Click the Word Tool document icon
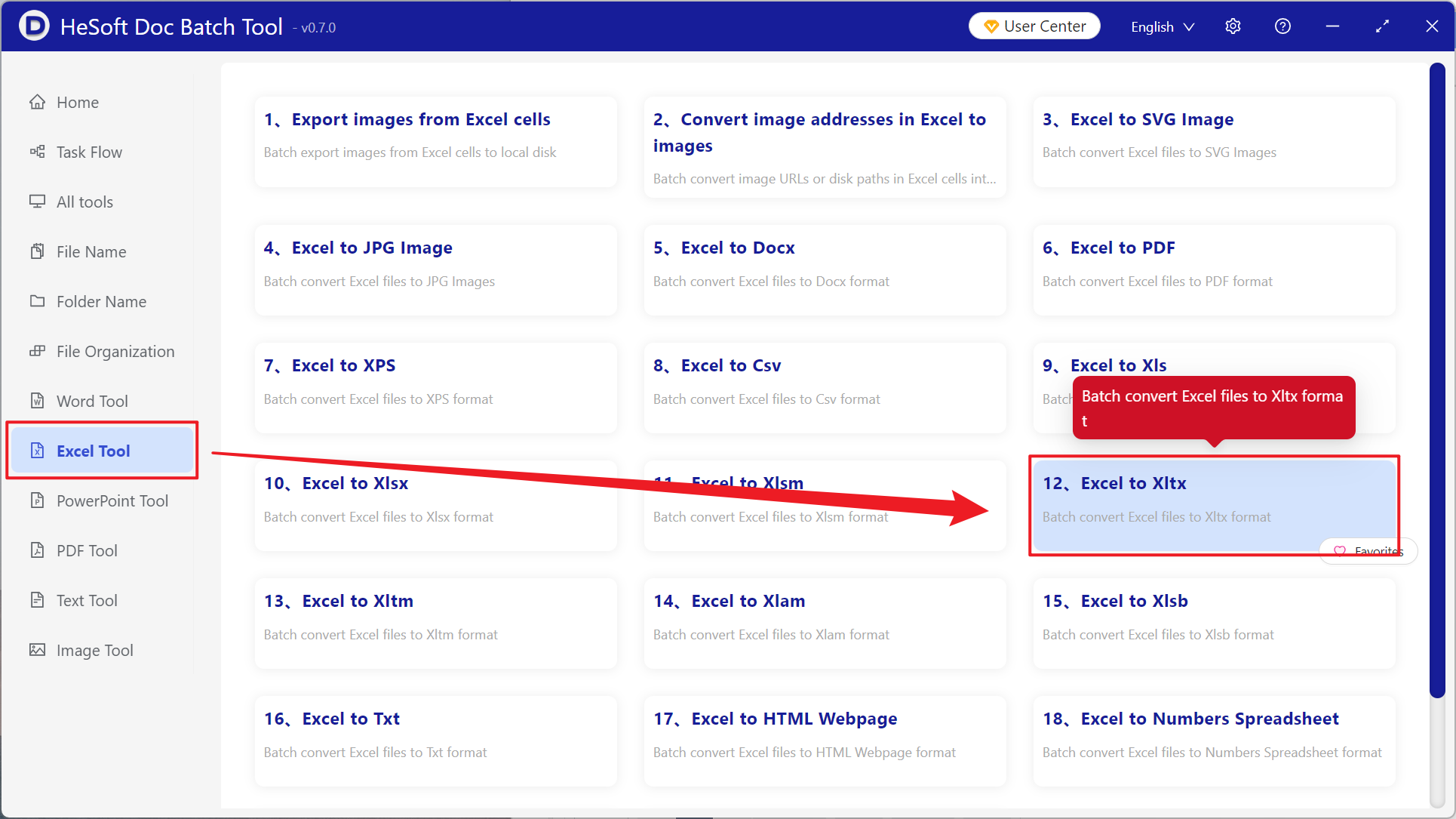This screenshot has height=819, width=1456. 37,401
